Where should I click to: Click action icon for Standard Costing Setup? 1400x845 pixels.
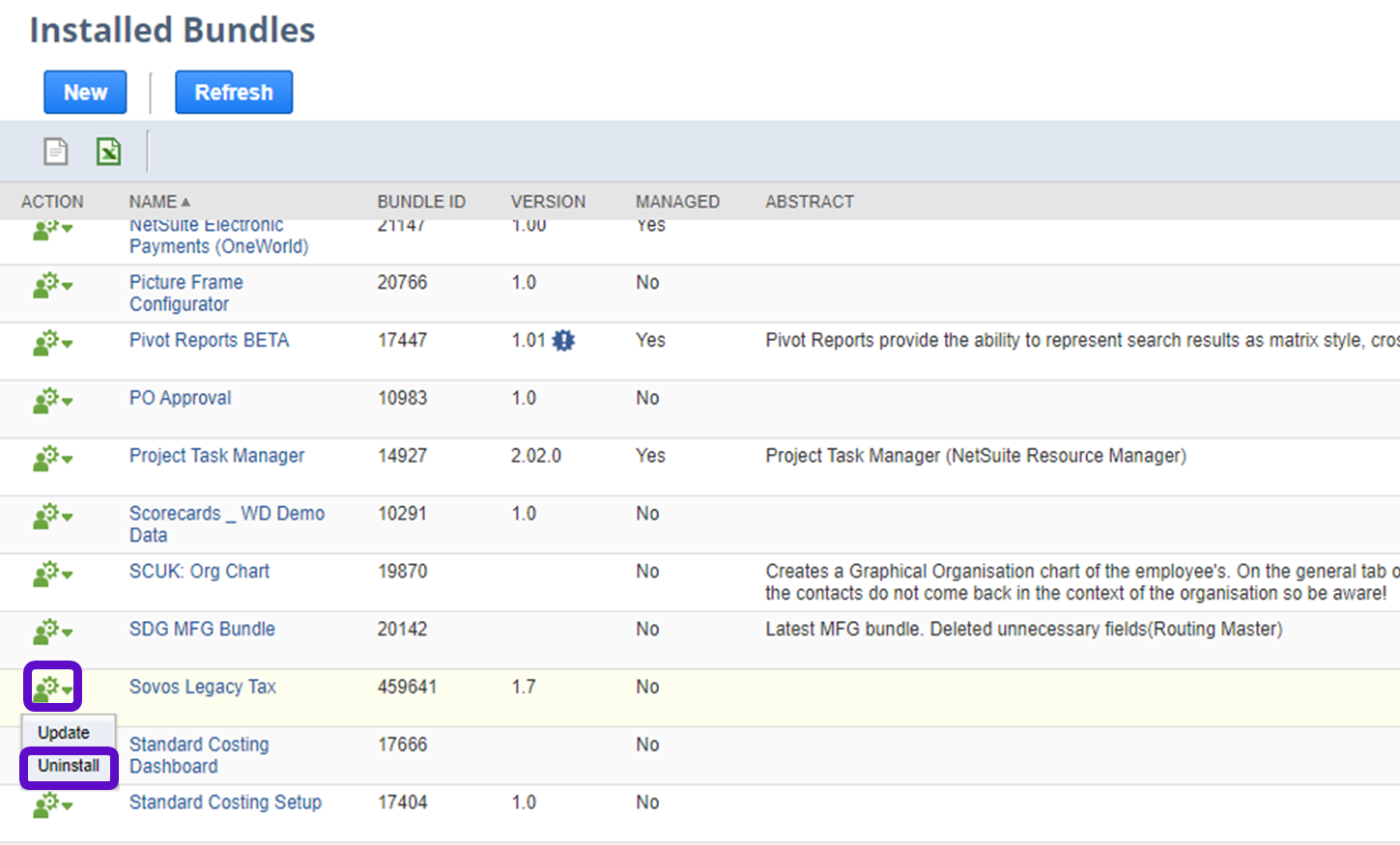52,805
